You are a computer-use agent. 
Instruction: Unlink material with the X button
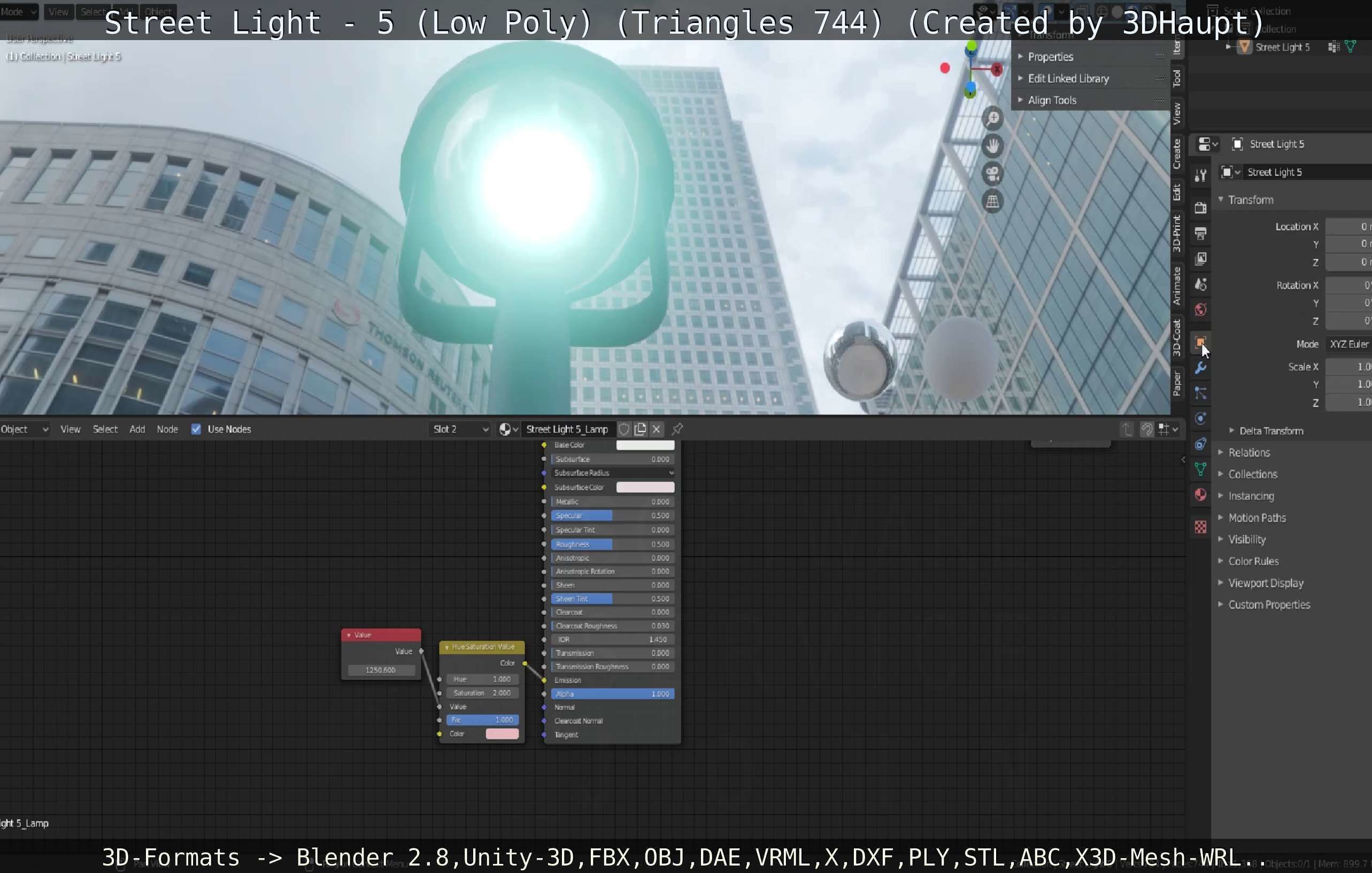click(657, 429)
